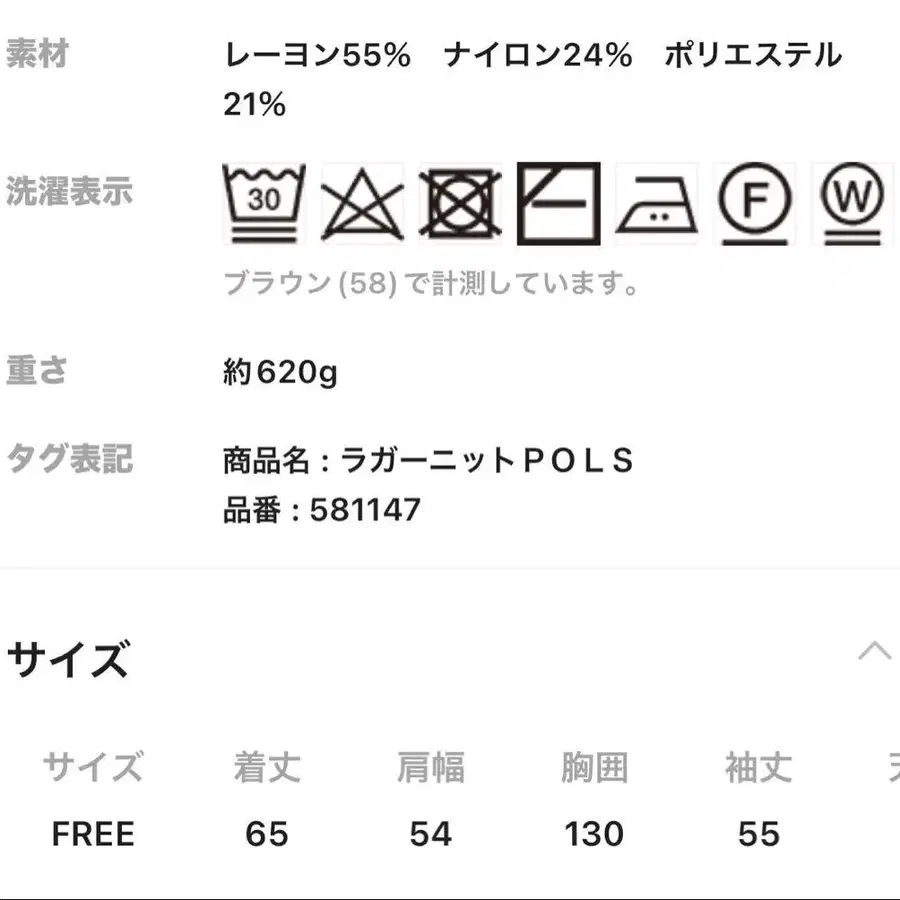The height and width of the screenshot is (900, 900).
Task: Click the W wet-clean circle icon
Action: pos(852,203)
